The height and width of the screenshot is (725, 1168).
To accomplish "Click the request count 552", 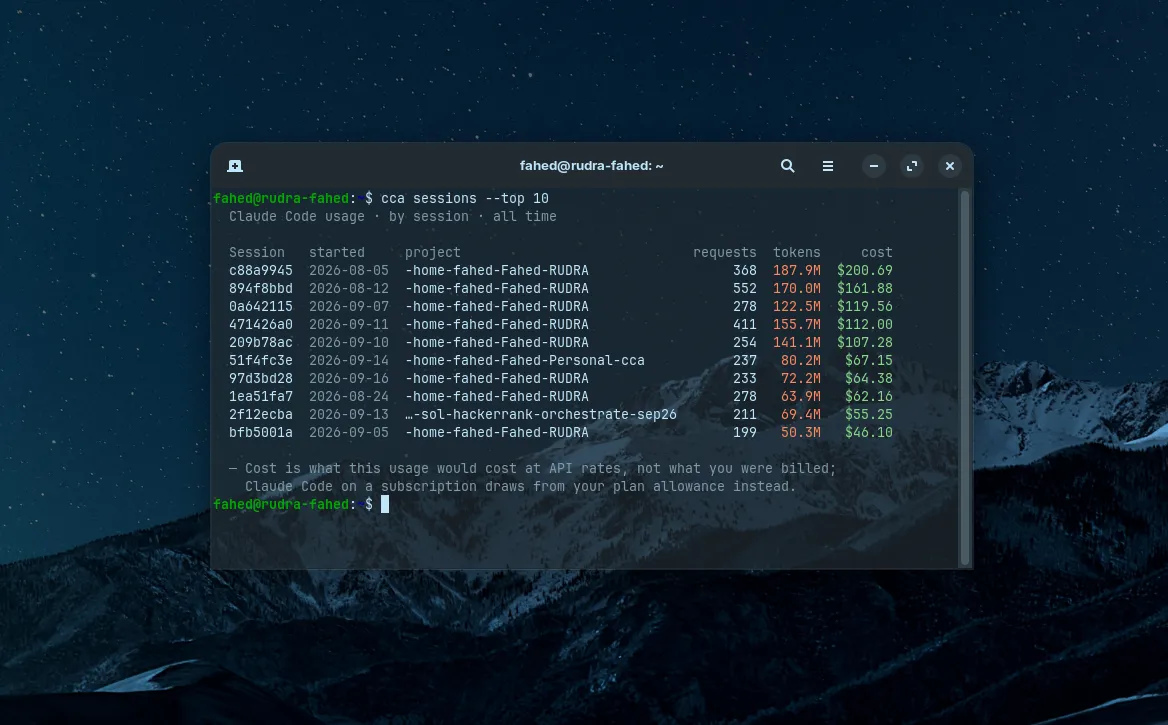I will (x=744, y=288).
